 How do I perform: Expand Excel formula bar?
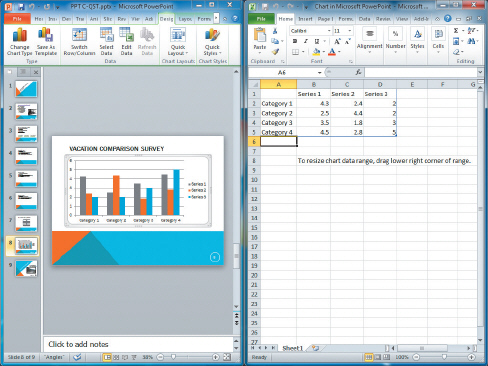(480, 72)
